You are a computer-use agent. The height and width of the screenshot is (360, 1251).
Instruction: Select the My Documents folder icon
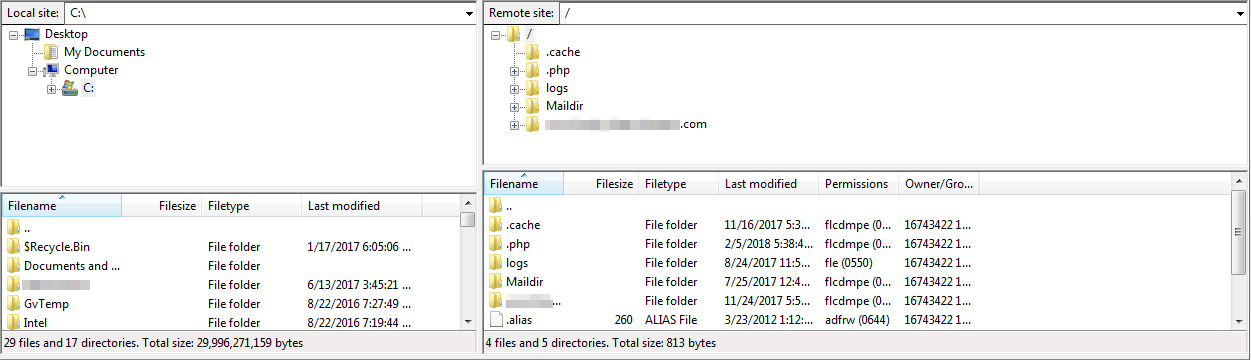pos(52,52)
